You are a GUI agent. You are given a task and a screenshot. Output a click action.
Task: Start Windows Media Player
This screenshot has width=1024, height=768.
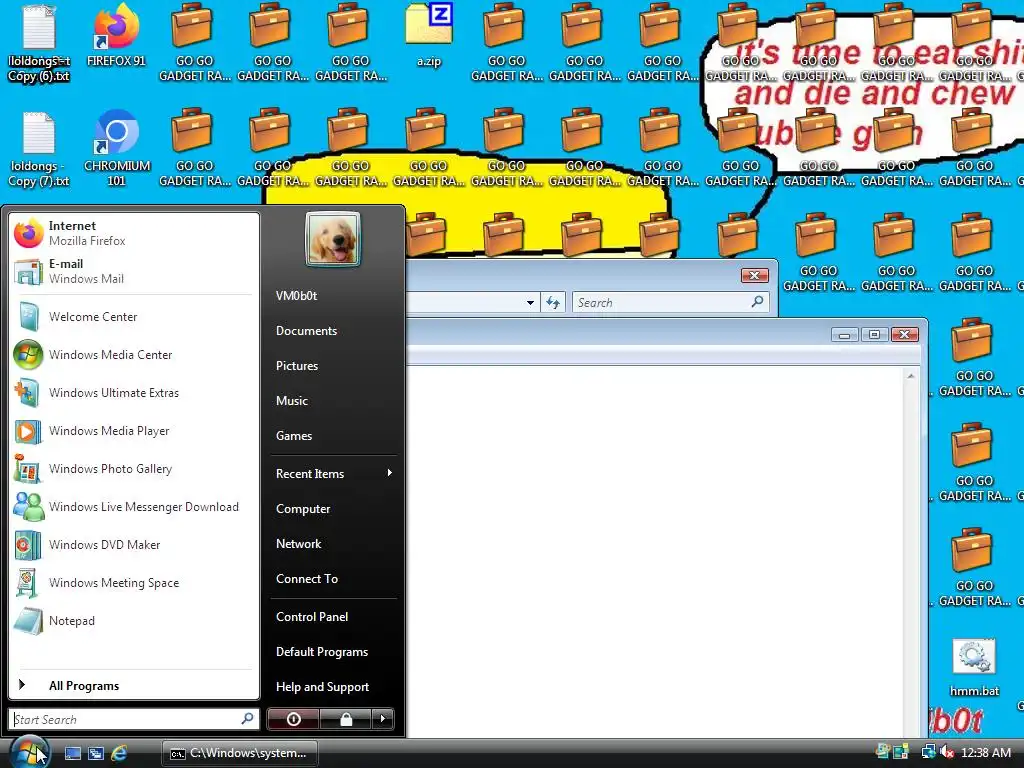coord(134,430)
